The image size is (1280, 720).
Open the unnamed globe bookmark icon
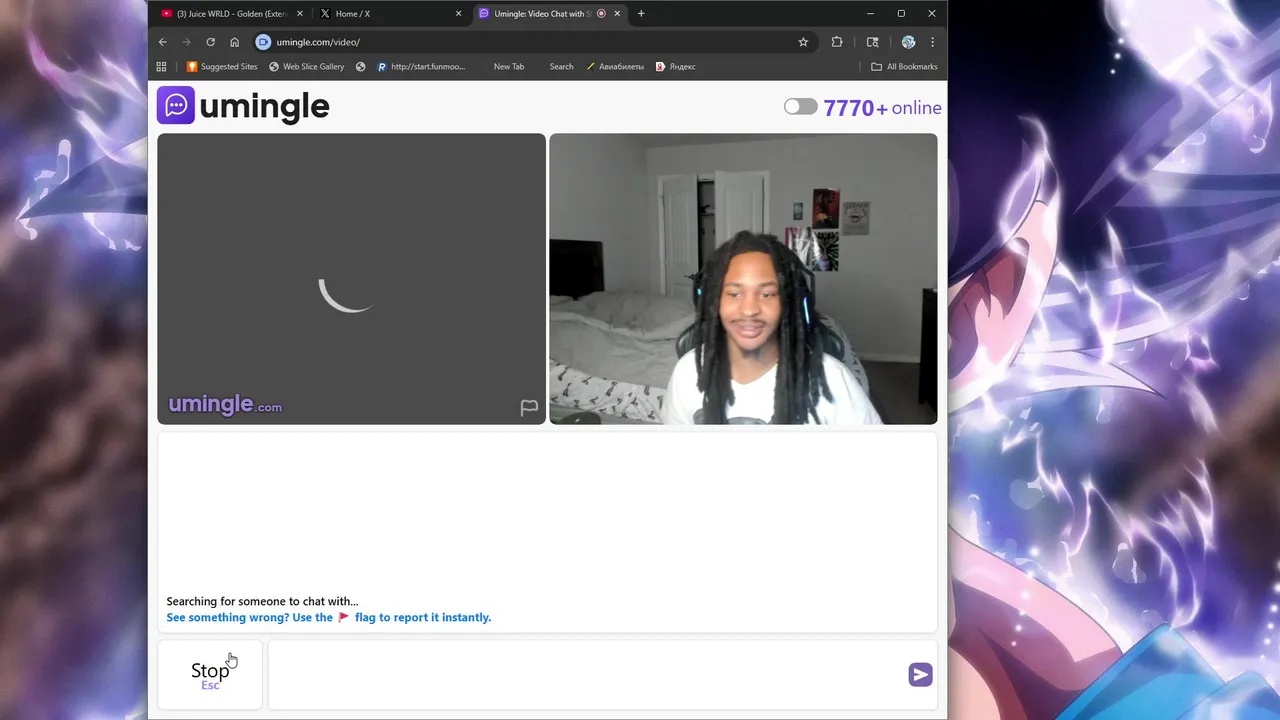pos(361,67)
